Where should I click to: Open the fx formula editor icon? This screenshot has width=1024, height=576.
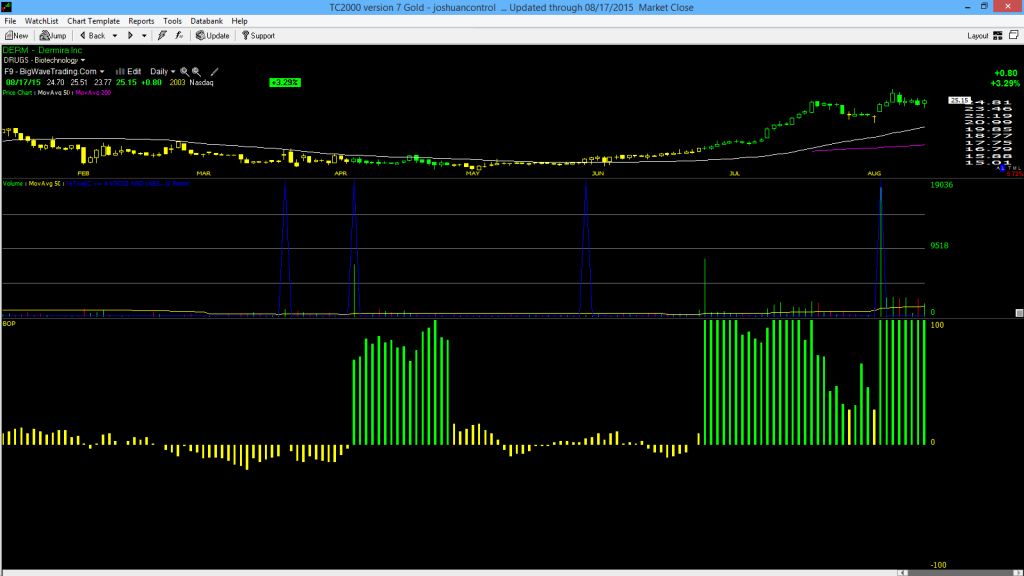[x=179, y=36]
